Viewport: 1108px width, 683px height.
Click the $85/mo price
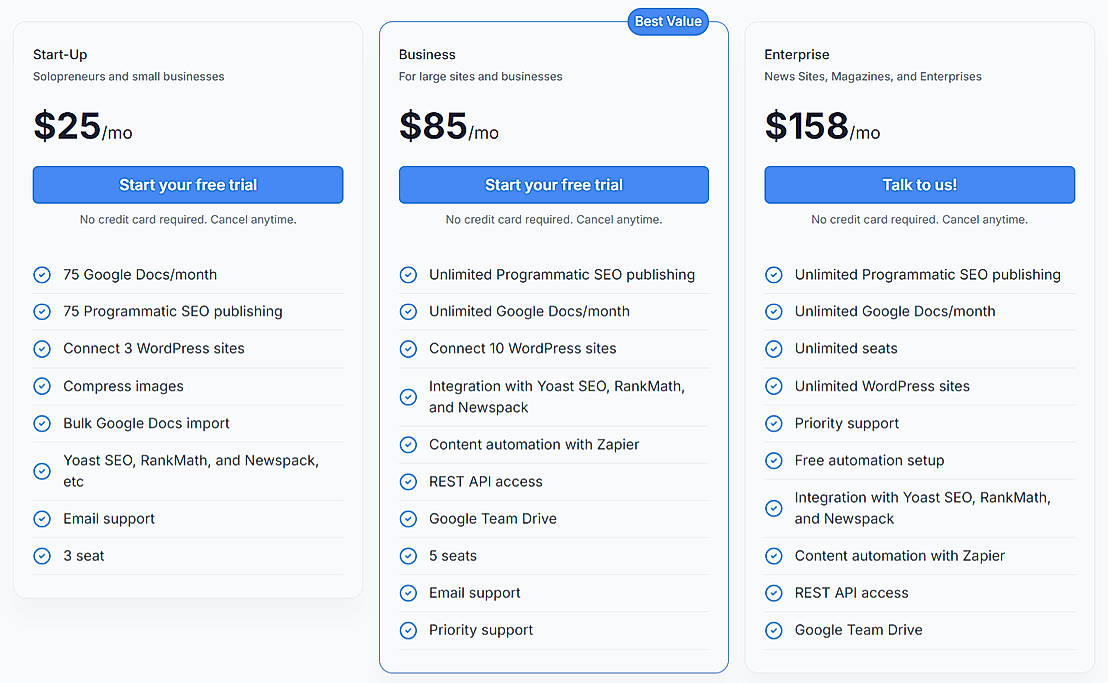point(449,126)
